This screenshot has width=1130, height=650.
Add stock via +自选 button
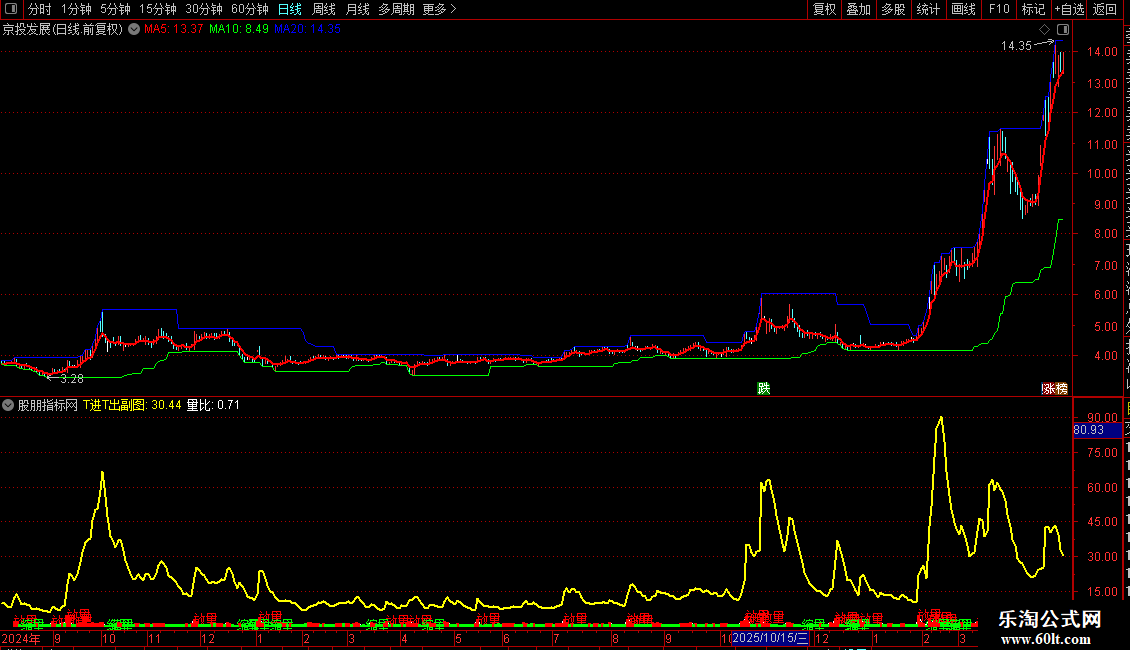[1069, 9]
